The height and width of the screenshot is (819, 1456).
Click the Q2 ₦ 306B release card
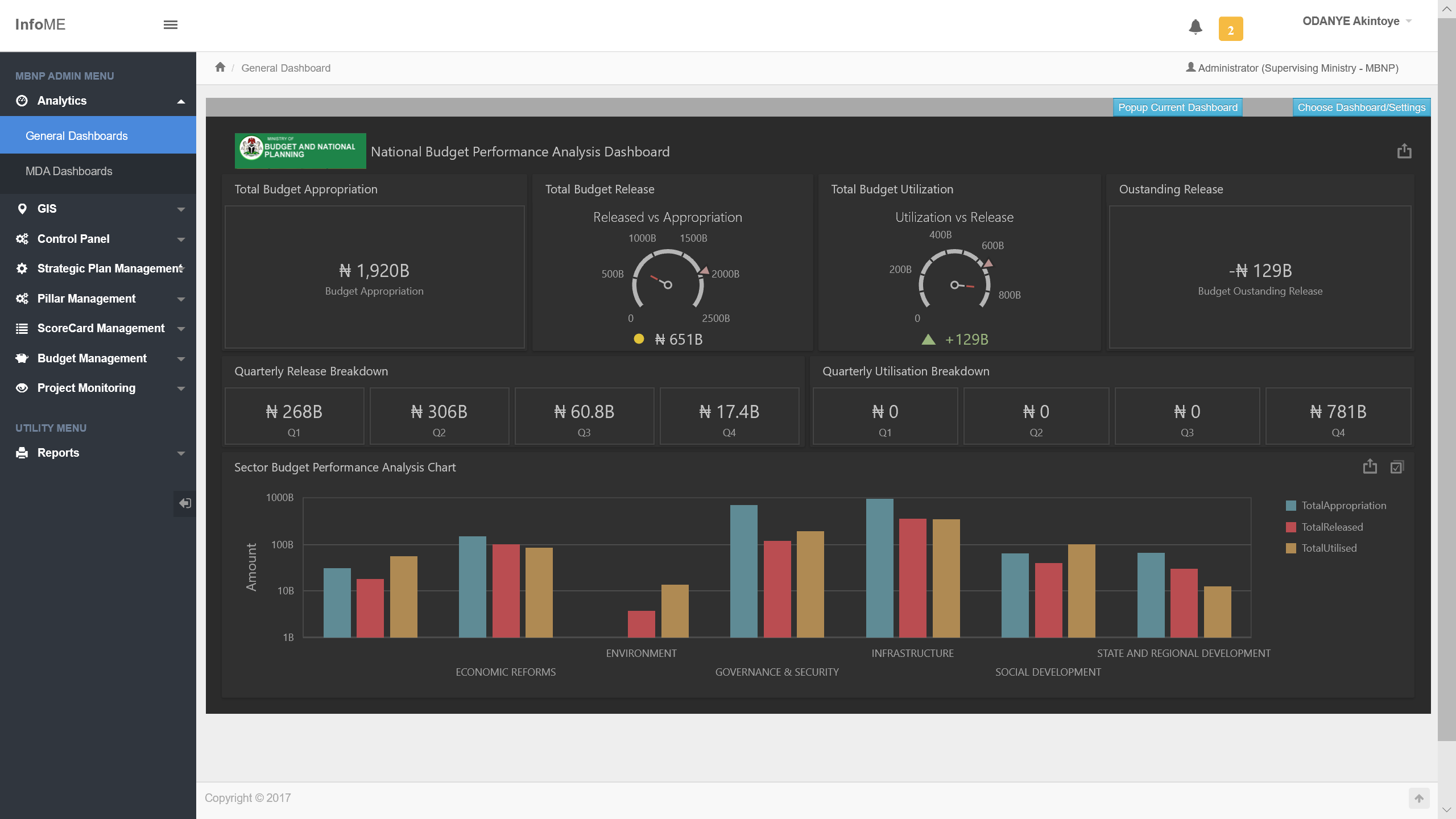[x=439, y=416]
